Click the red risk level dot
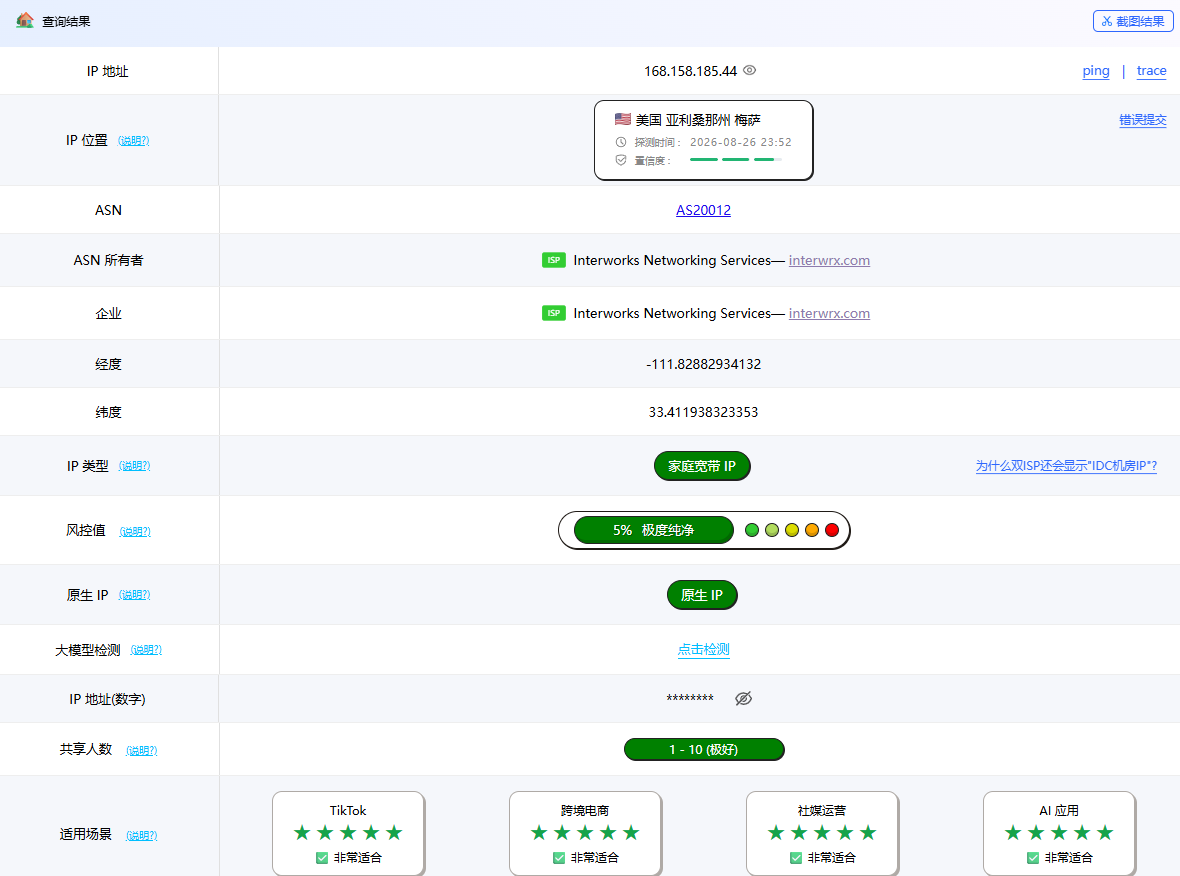The height and width of the screenshot is (876, 1180). point(832,530)
